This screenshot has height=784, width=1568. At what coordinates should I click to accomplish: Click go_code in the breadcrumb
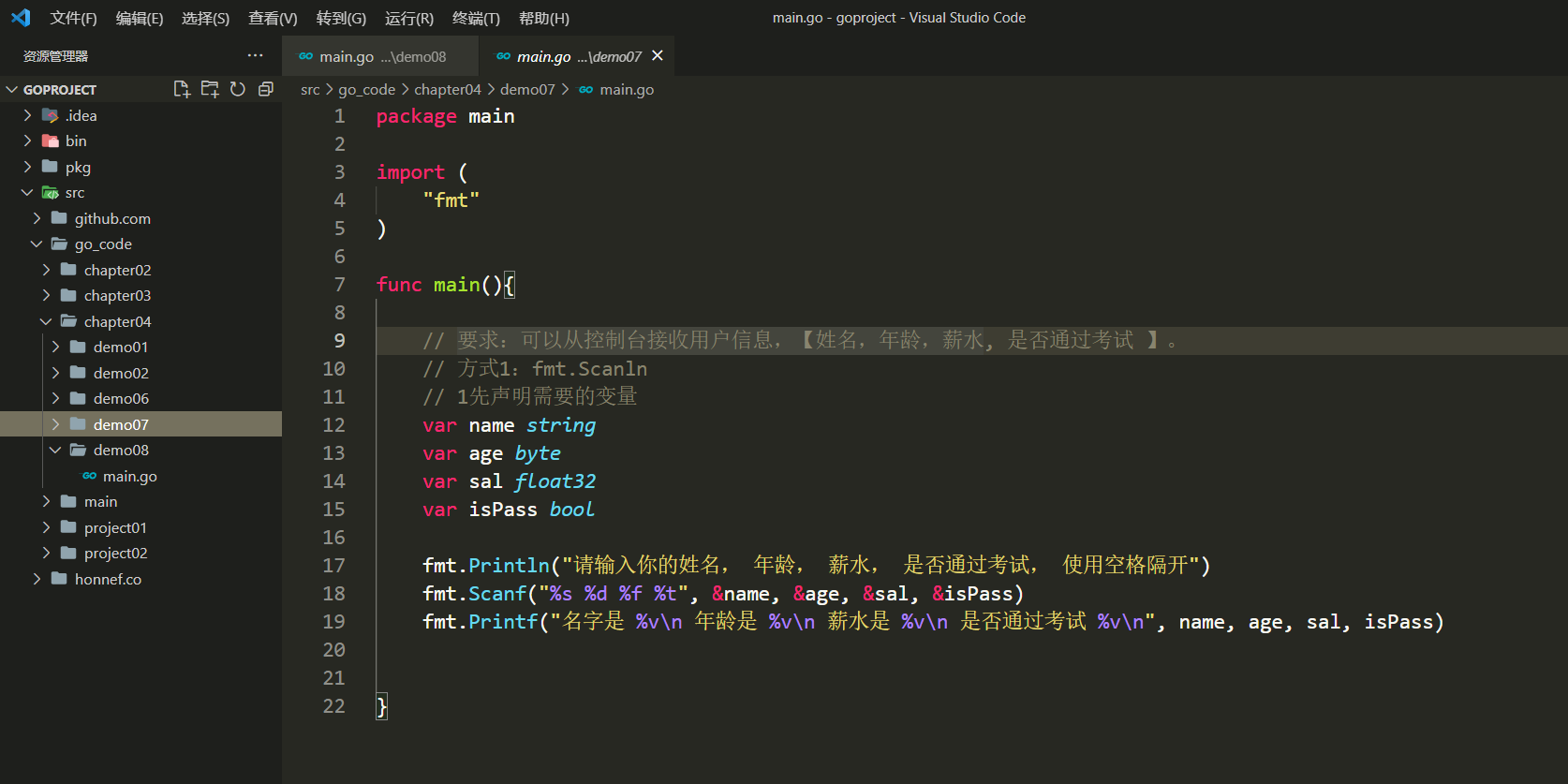[366, 90]
